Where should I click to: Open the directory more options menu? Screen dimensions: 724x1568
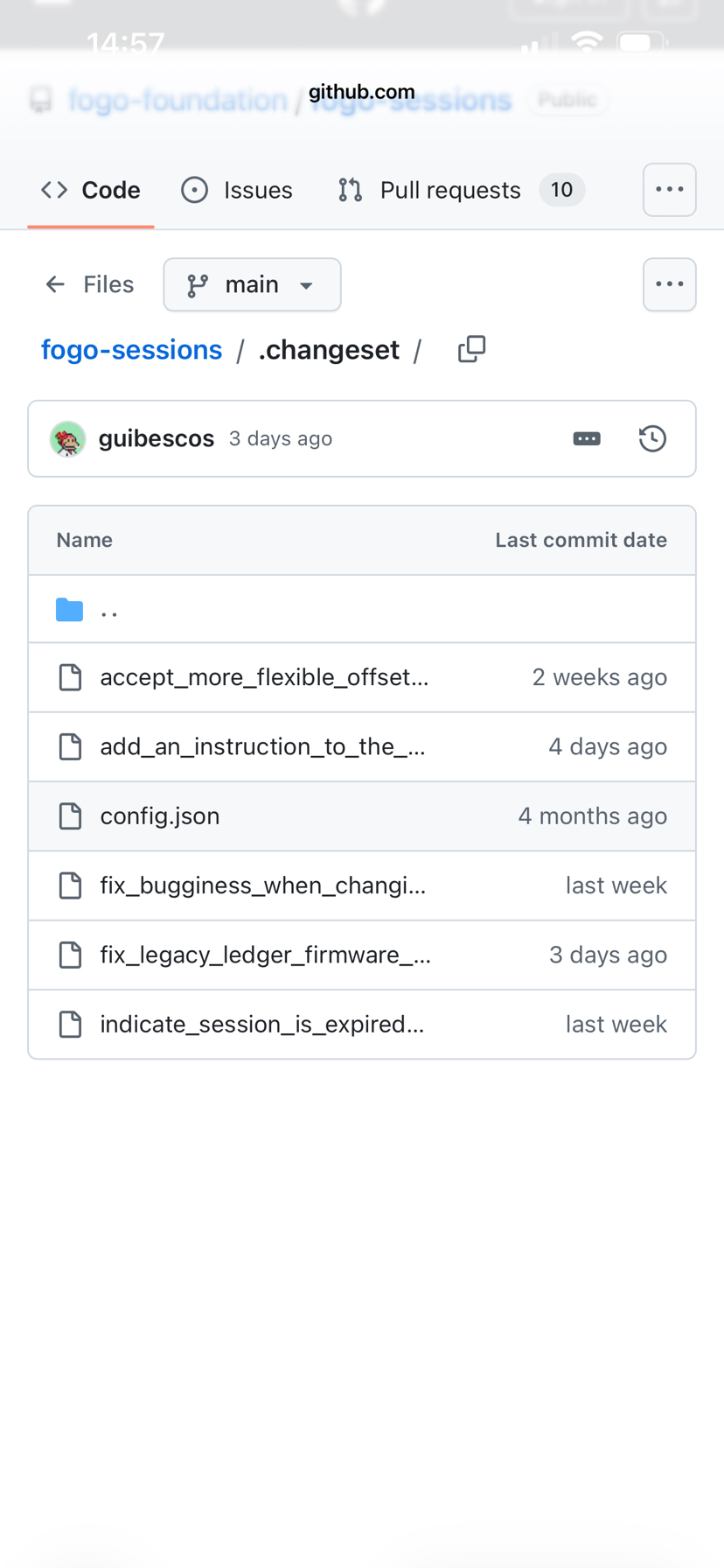click(669, 284)
